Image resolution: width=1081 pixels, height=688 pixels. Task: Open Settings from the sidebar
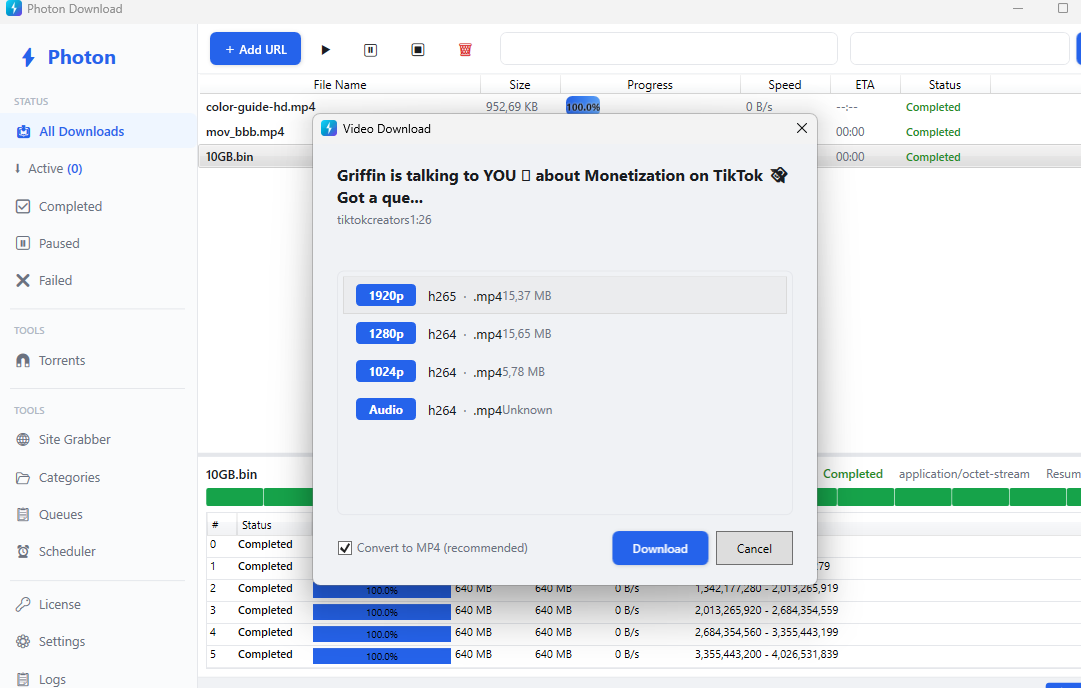(98, 642)
